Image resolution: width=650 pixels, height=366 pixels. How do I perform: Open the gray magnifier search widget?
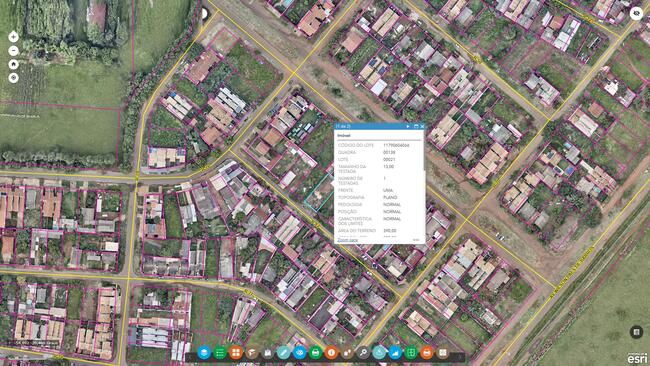363,353
